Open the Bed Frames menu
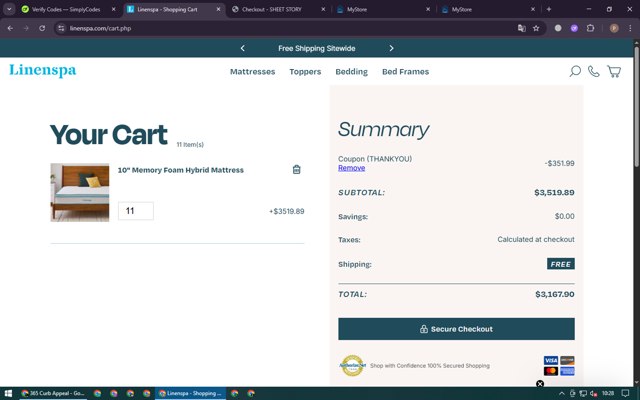Screen dimensions: 640x400 (x=405, y=71)
